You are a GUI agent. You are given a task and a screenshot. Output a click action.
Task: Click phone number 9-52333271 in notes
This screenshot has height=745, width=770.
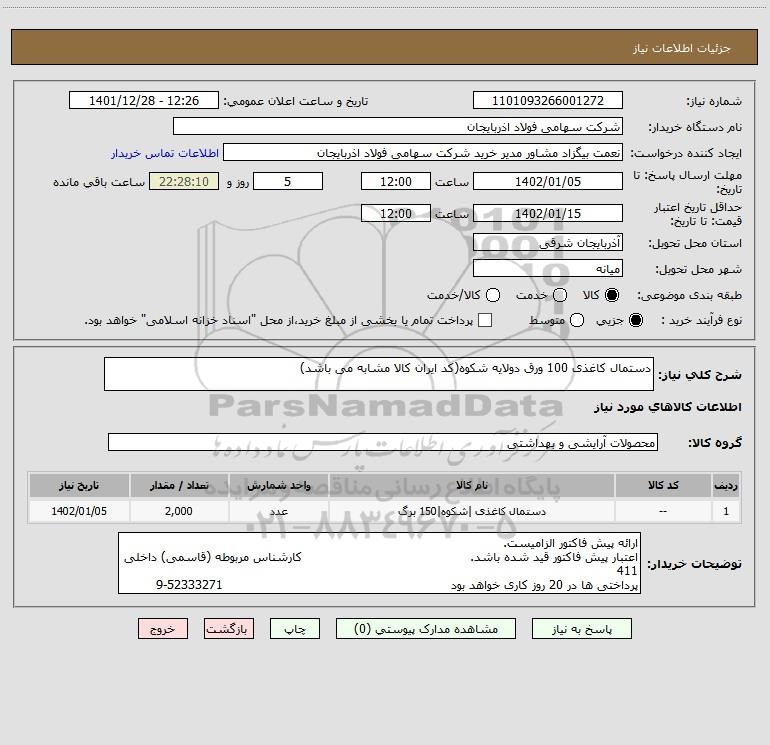click(189, 584)
